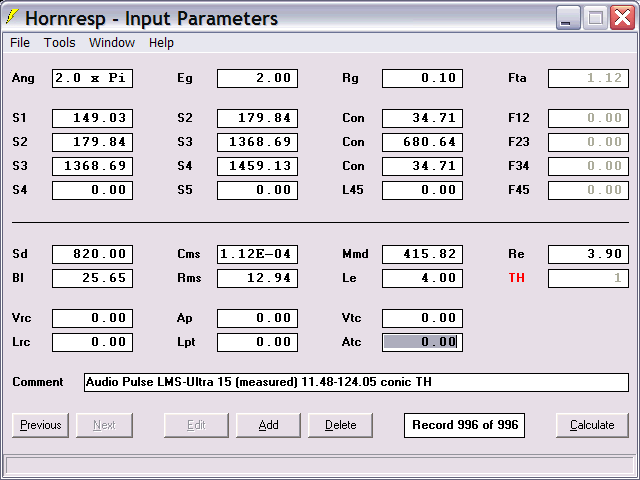The width and height of the screenshot is (640, 480).
Task: Select the Cms field showing 1.12E-04
Action: tap(258, 254)
